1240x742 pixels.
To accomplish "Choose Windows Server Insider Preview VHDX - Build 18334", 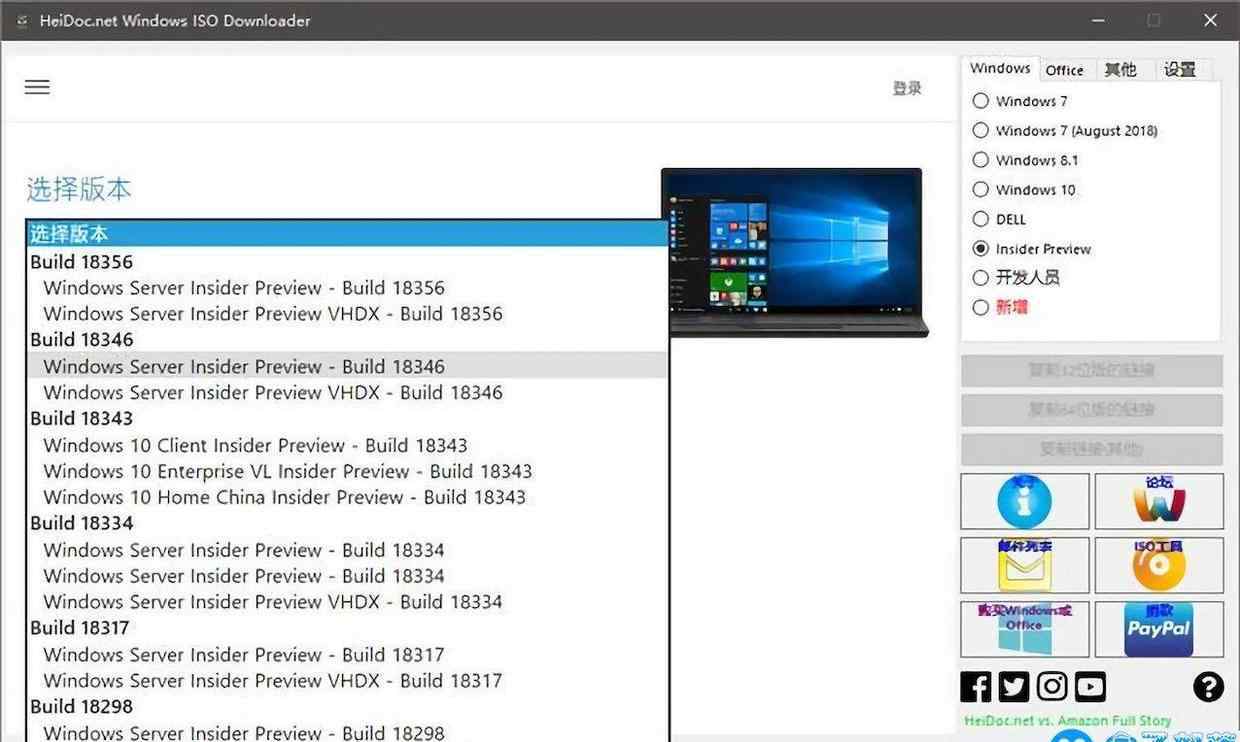I will tap(347, 602).
